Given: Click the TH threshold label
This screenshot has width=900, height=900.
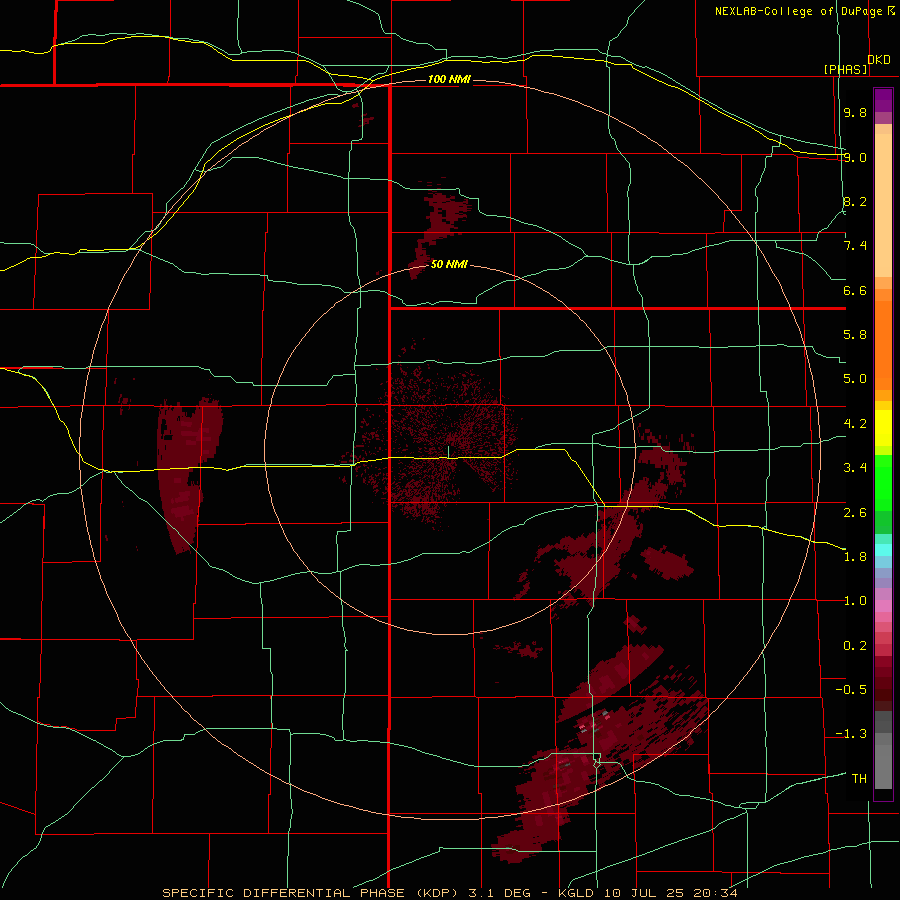Looking at the screenshot, I should (x=859, y=779).
